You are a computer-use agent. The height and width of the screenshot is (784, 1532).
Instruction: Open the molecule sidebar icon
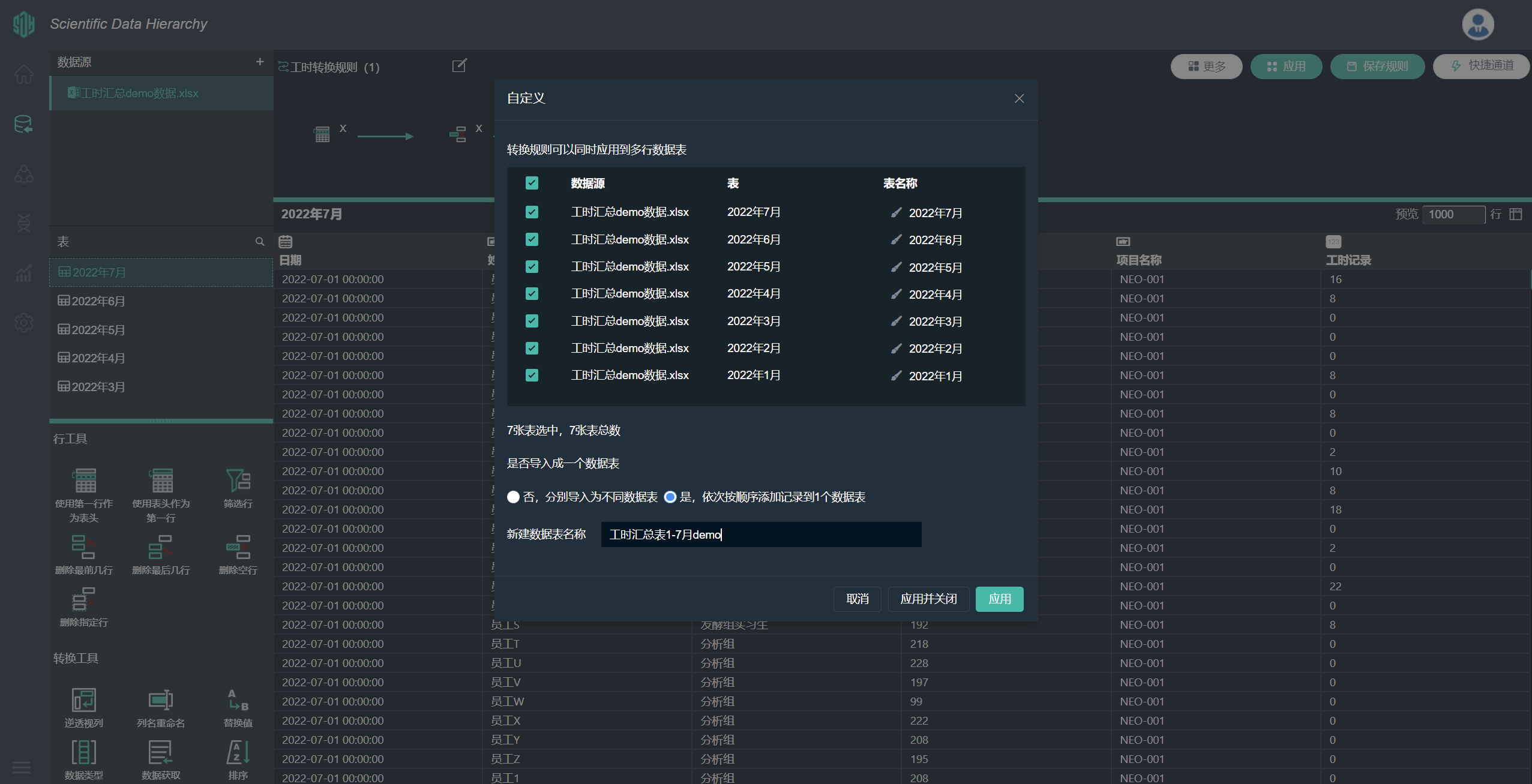pos(24,174)
